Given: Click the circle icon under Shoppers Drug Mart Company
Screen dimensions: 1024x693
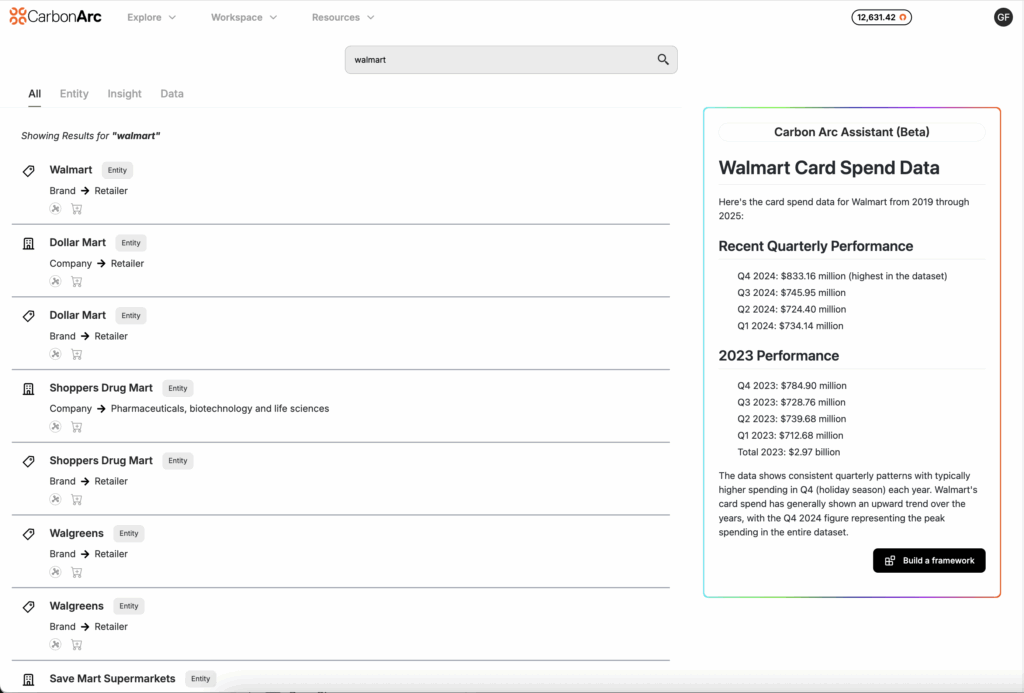Looking at the screenshot, I should [56, 426].
